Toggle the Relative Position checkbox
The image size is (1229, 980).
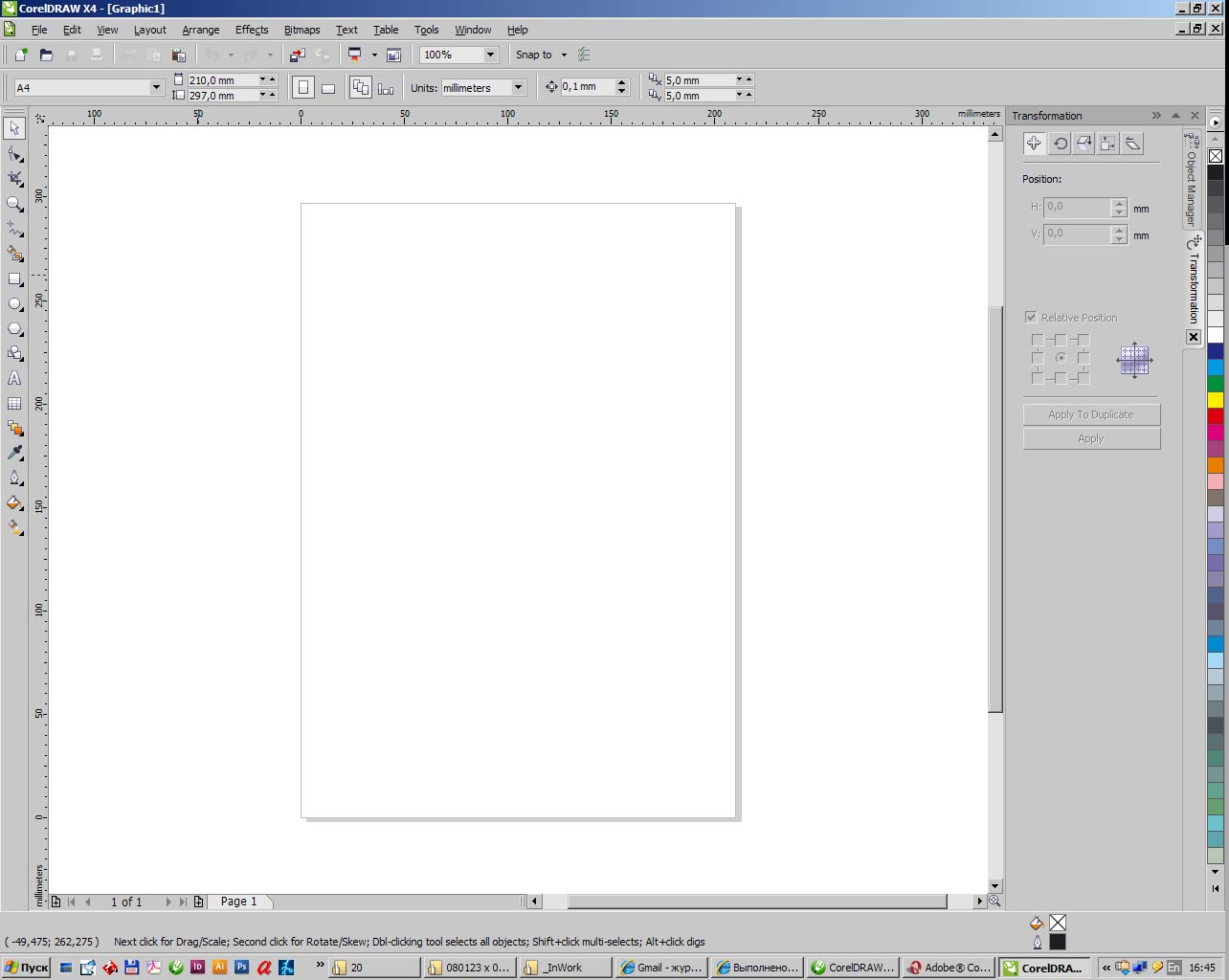(1031, 317)
